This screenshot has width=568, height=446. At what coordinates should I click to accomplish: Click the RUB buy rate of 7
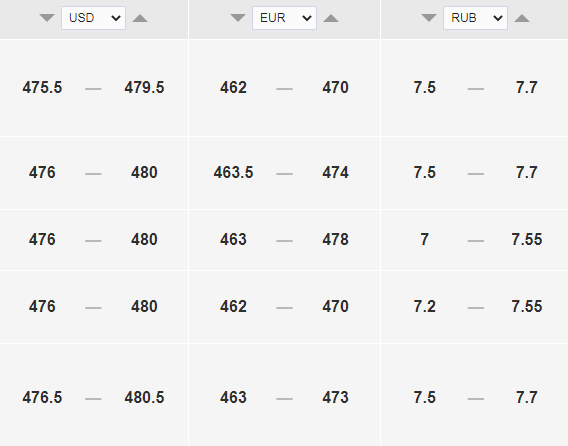425,239
